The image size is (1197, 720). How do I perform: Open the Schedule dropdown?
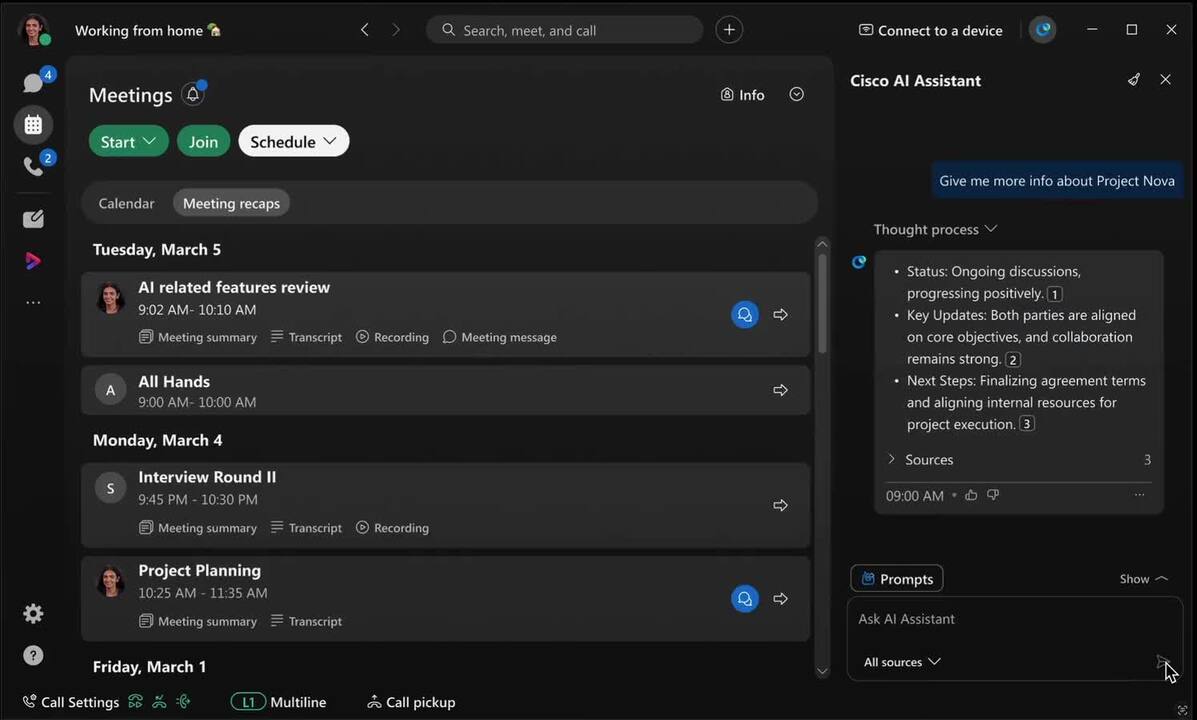[293, 142]
